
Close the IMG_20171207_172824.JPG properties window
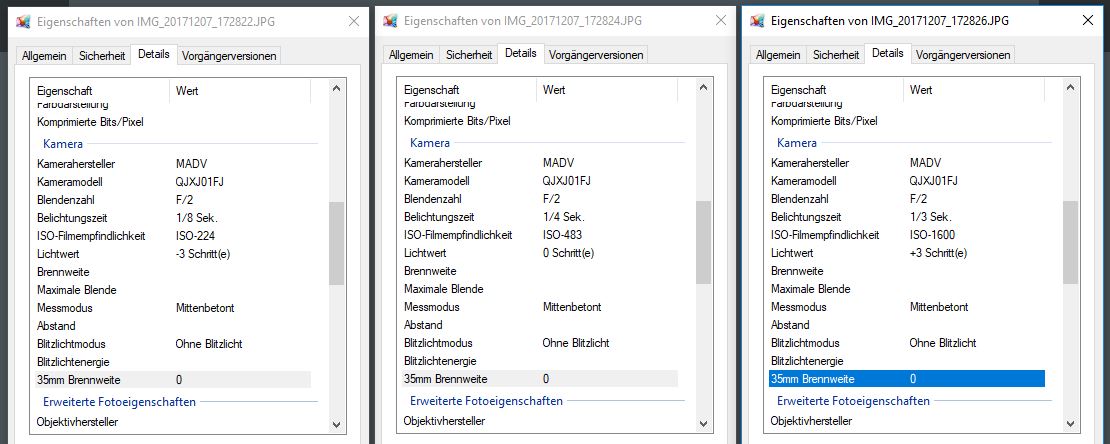(x=719, y=21)
